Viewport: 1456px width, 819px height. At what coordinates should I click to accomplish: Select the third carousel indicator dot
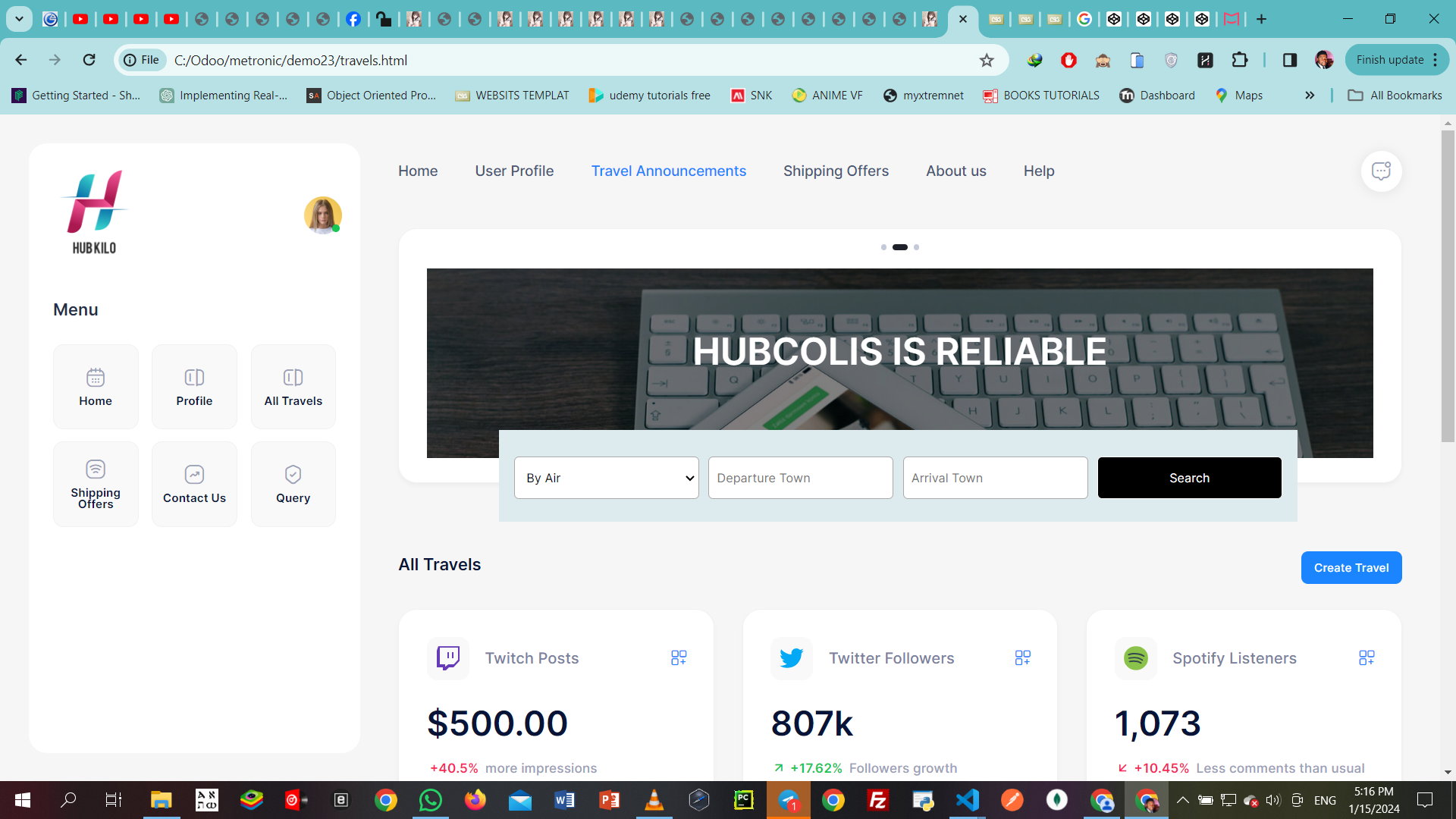coord(916,247)
